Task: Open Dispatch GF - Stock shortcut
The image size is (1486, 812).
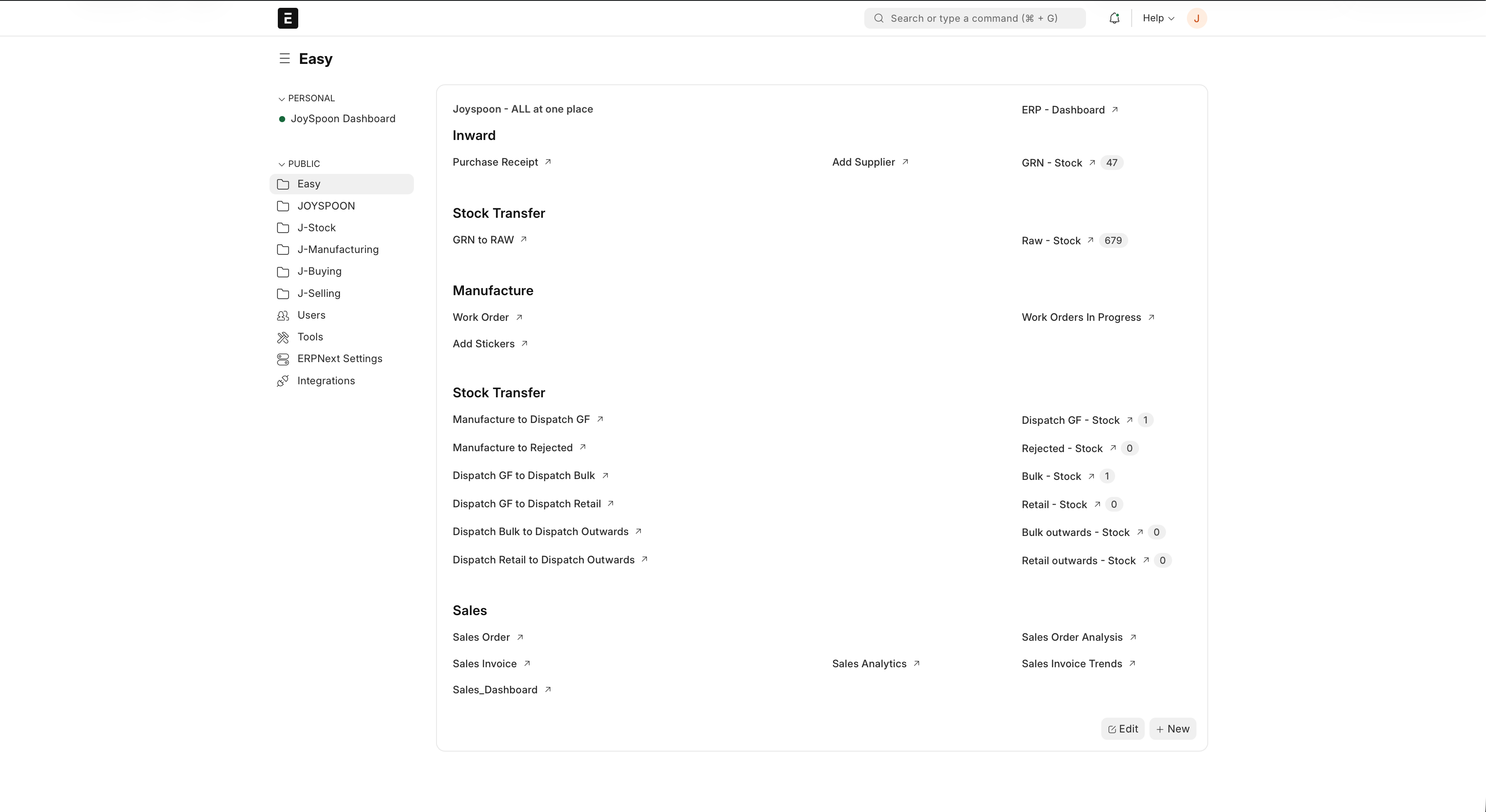Action: [x=1071, y=420]
